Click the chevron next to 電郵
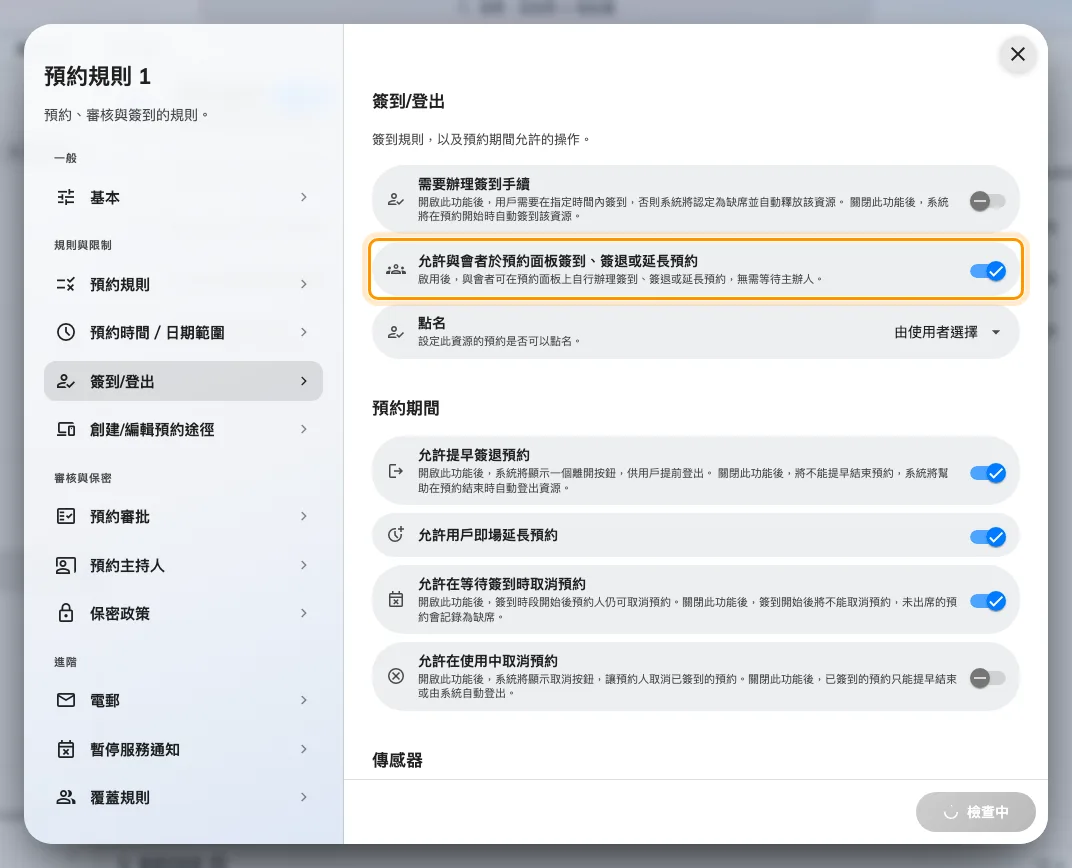 [304, 700]
